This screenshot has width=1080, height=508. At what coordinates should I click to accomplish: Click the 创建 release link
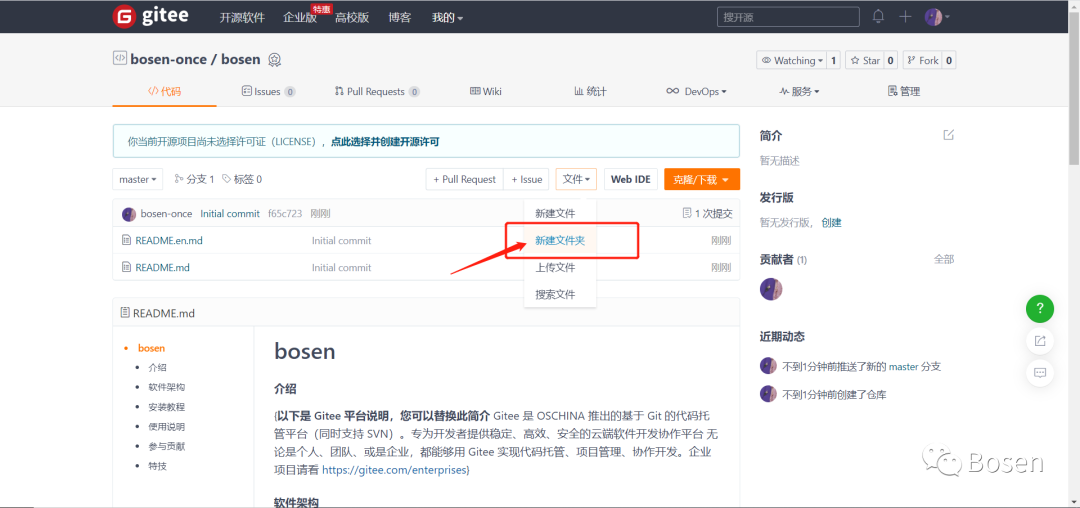click(x=831, y=223)
